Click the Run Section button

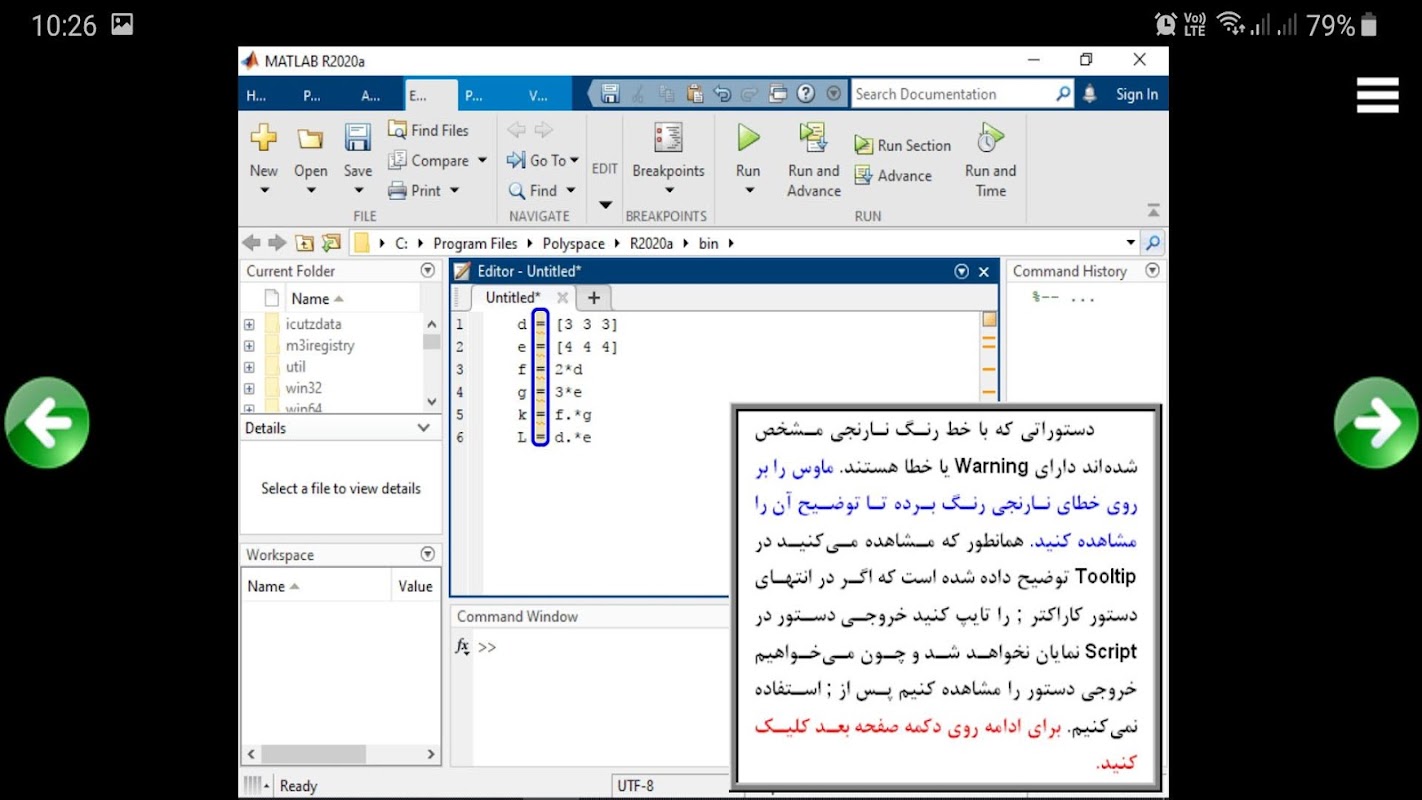[903, 145]
